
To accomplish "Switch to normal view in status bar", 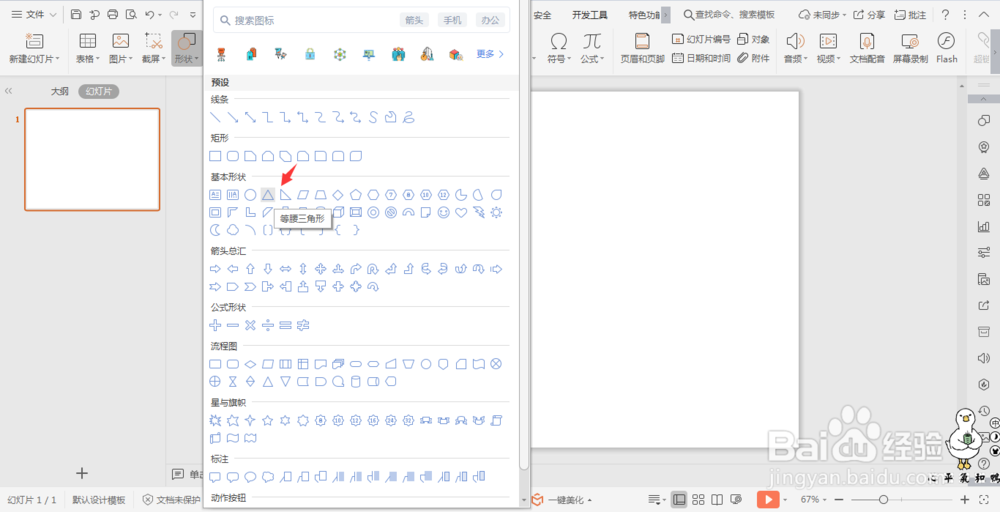I will [x=679, y=499].
